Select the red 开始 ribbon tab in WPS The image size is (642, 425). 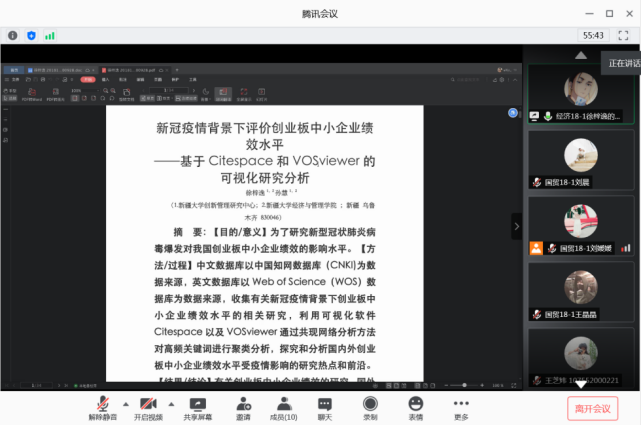click(88, 79)
